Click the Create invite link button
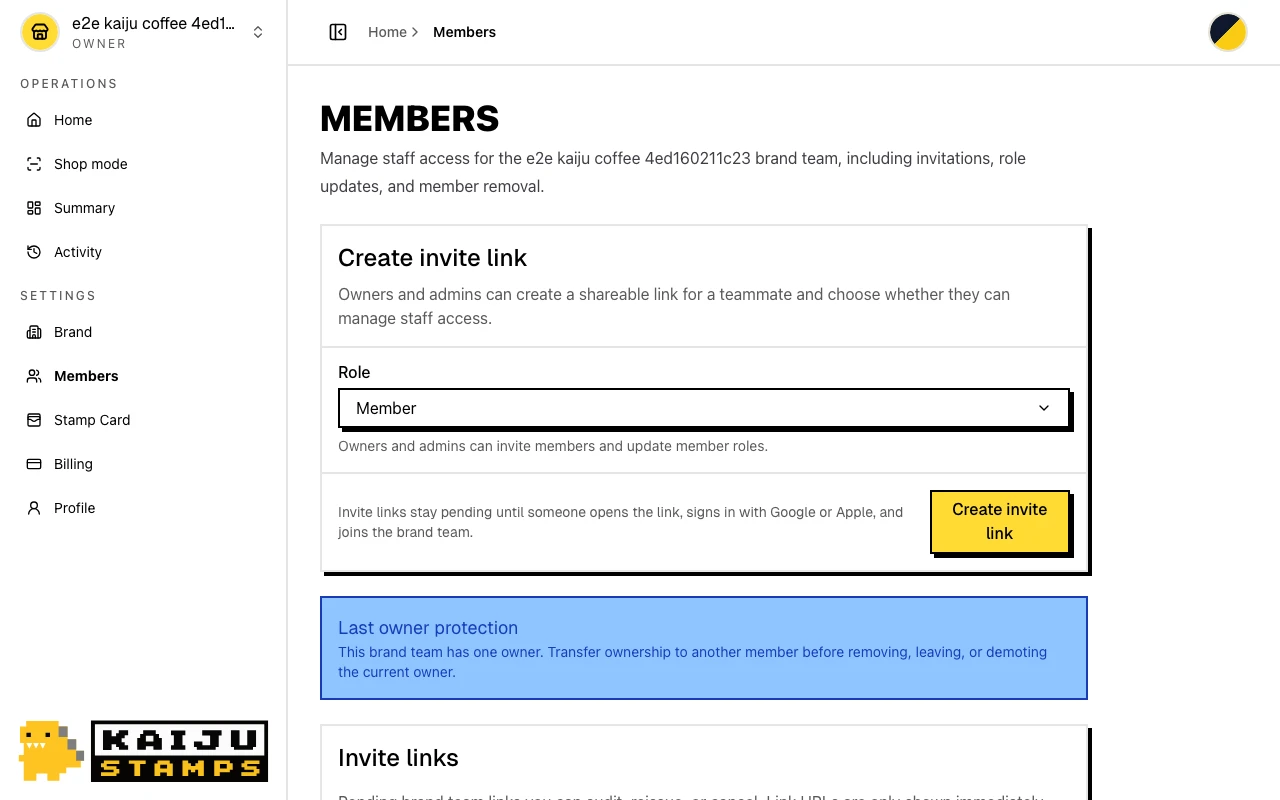Image resolution: width=1280 pixels, height=800 pixels. coord(1000,521)
